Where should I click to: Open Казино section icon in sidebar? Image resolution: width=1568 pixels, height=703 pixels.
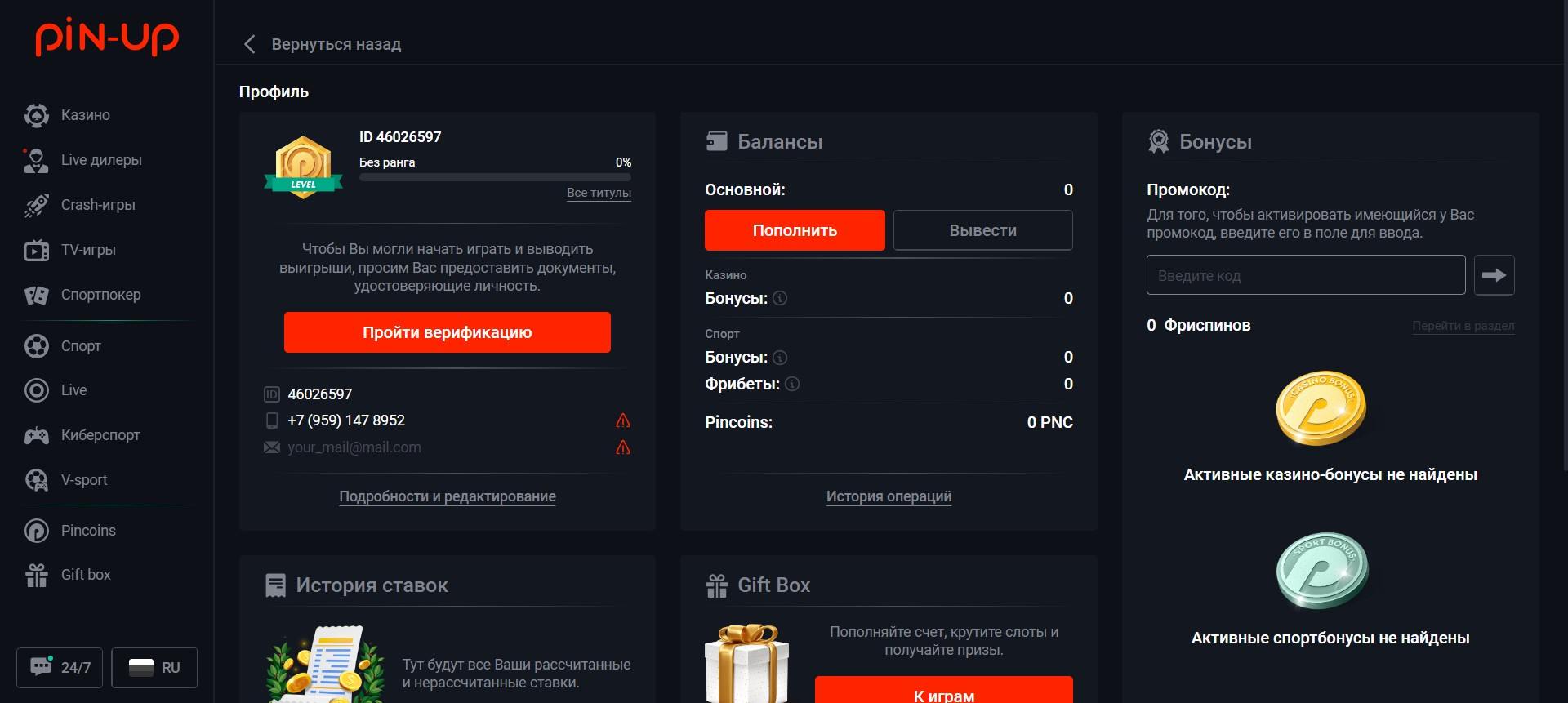[x=37, y=115]
